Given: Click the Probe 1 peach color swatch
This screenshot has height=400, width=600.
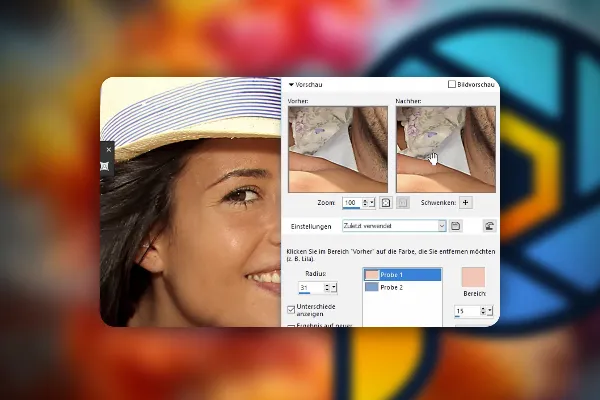Looking at the screenshot, I should (372, 275).
